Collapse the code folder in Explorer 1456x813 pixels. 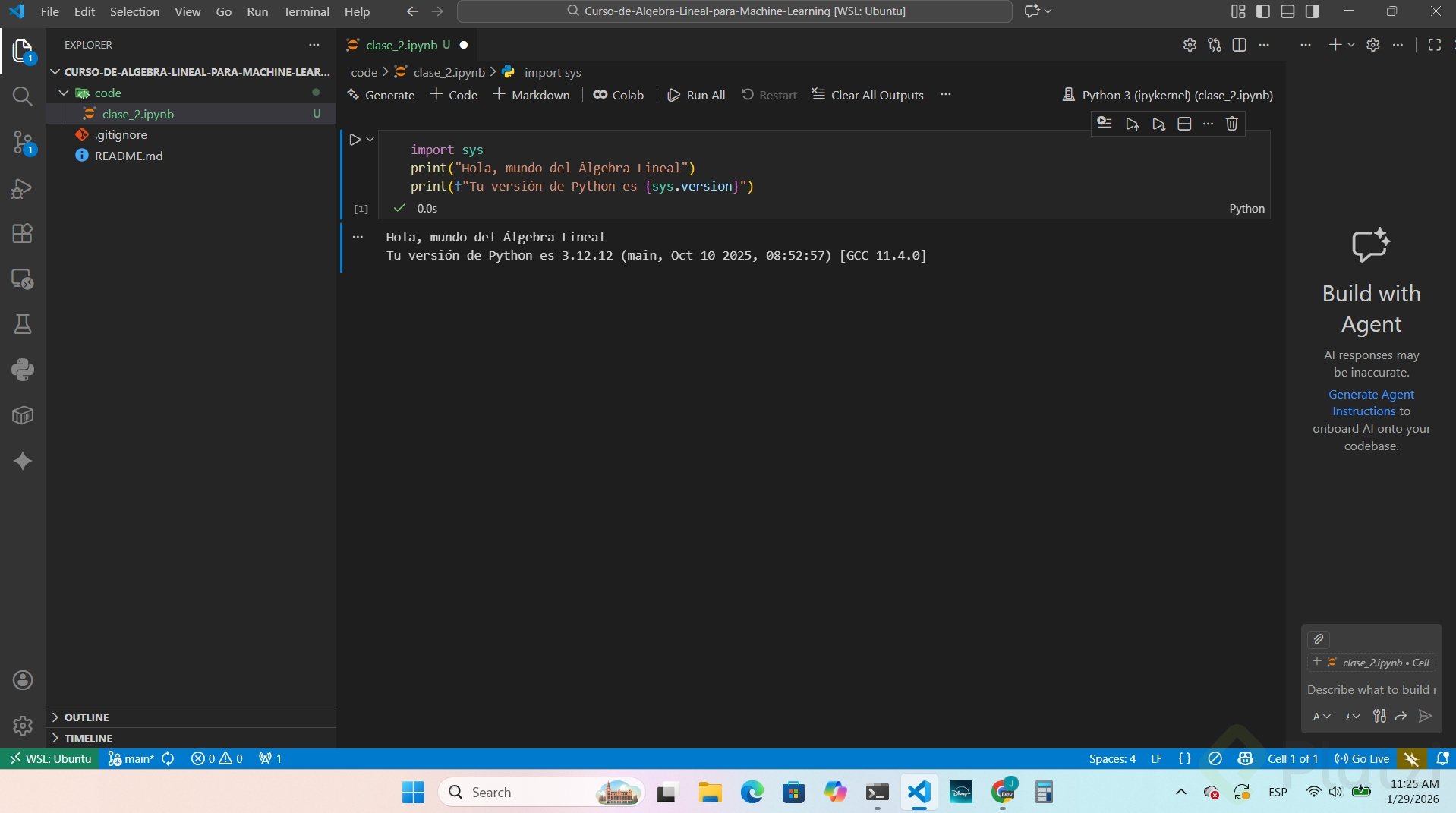click(65, 93)
